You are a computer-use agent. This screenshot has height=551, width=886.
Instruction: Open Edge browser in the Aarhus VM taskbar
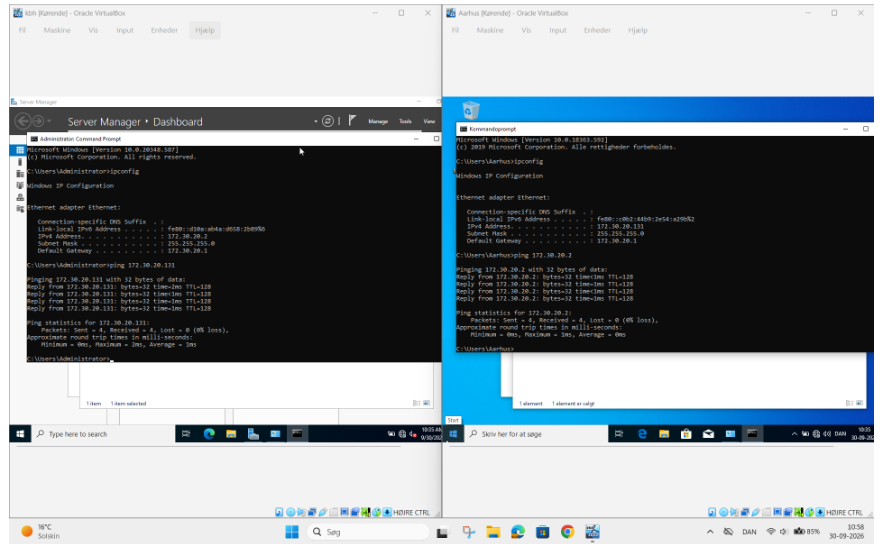642,434
